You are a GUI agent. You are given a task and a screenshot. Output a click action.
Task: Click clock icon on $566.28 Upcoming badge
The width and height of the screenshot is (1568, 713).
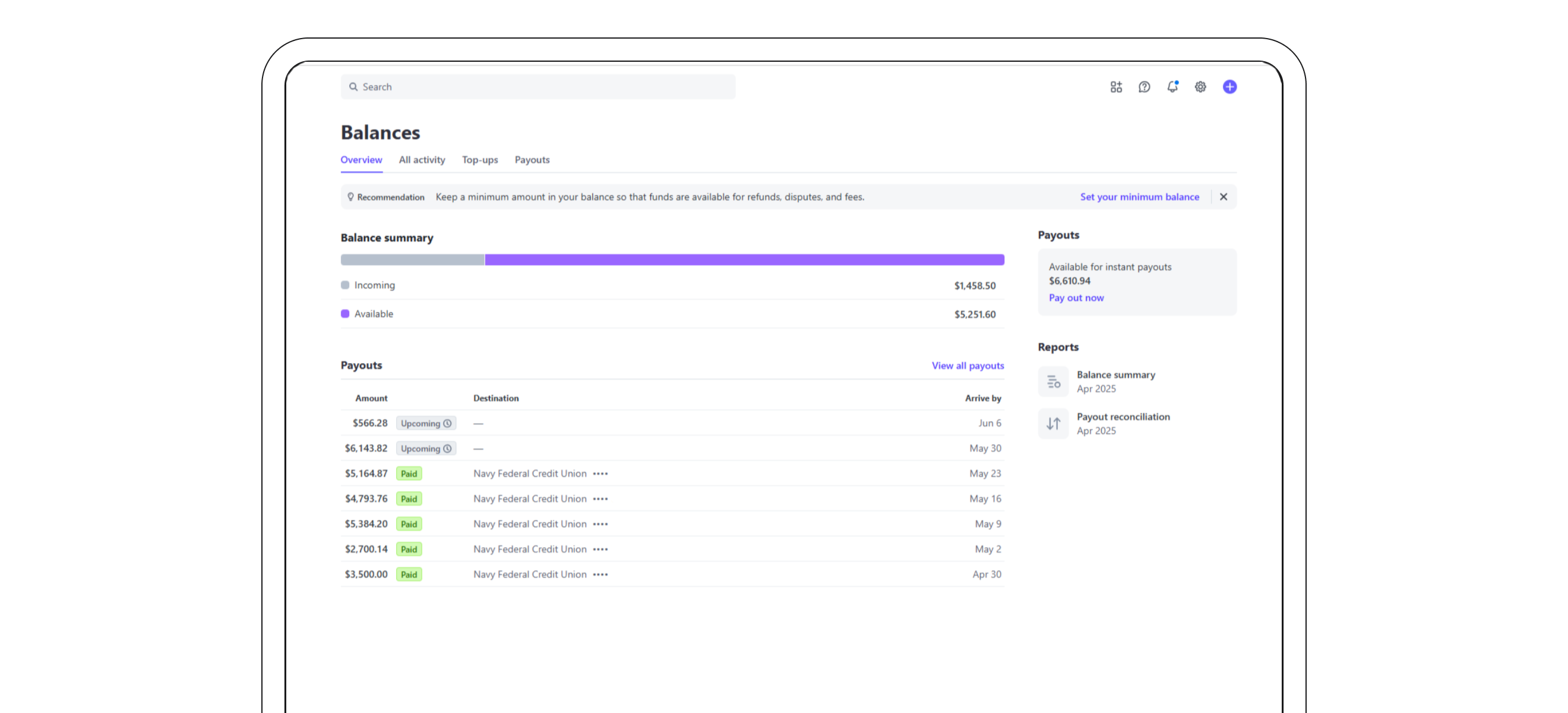point(447,423)
